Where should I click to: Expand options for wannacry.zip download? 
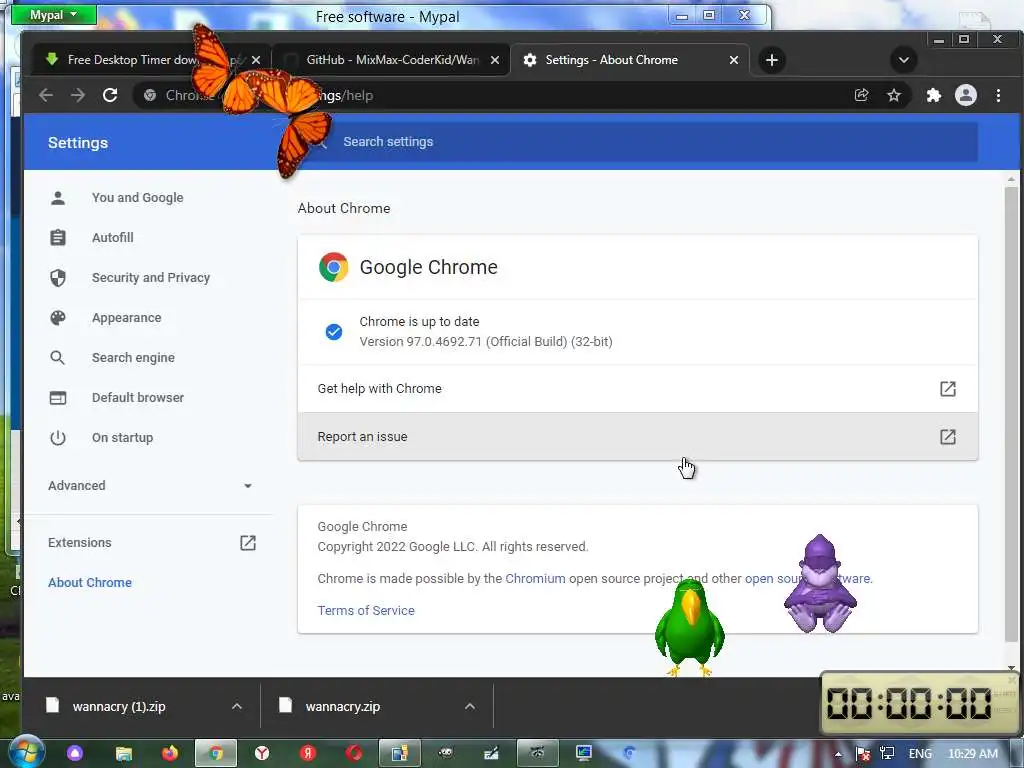click(x=470, y=707)
